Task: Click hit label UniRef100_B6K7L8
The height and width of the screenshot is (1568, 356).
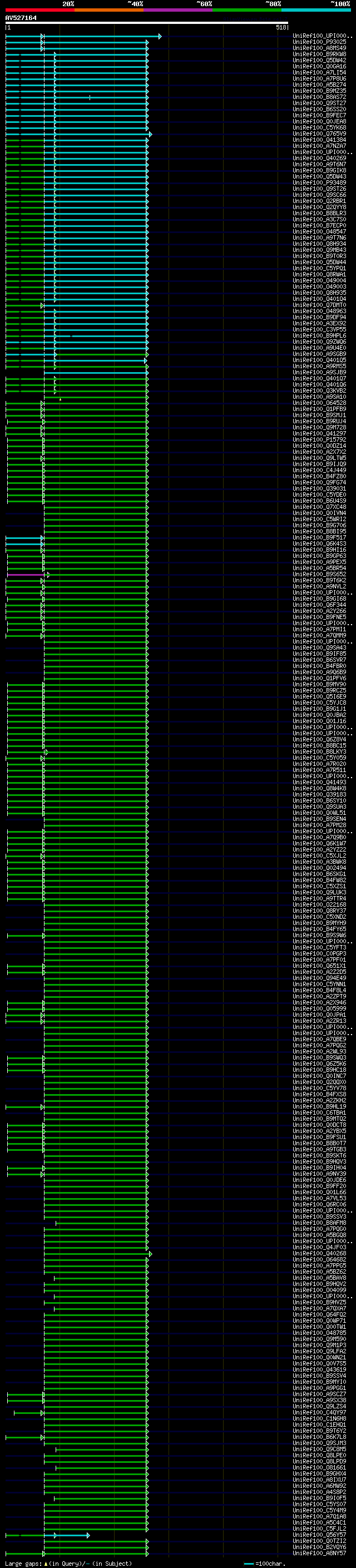Action: click(x=319, y=1437)
